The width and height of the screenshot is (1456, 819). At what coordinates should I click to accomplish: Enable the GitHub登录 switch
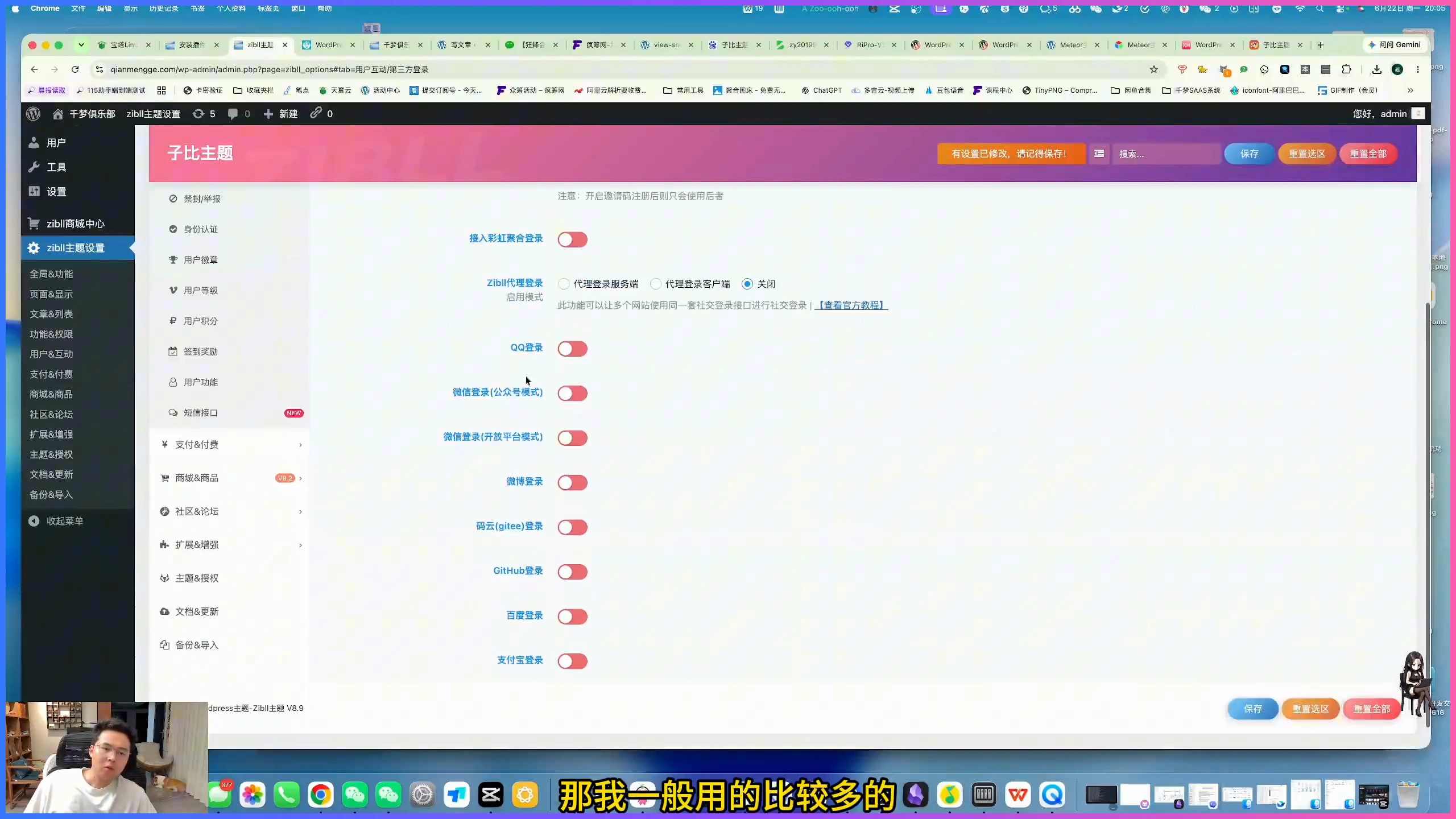tap(572, 572)
